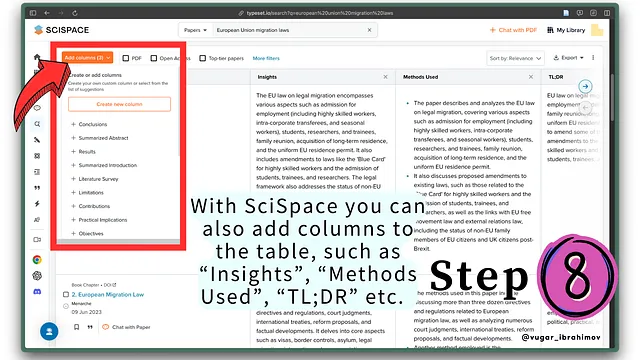Select the European Migration Law paper checkbox
This screenshot has height=360, width=640.
pos(66,294)
